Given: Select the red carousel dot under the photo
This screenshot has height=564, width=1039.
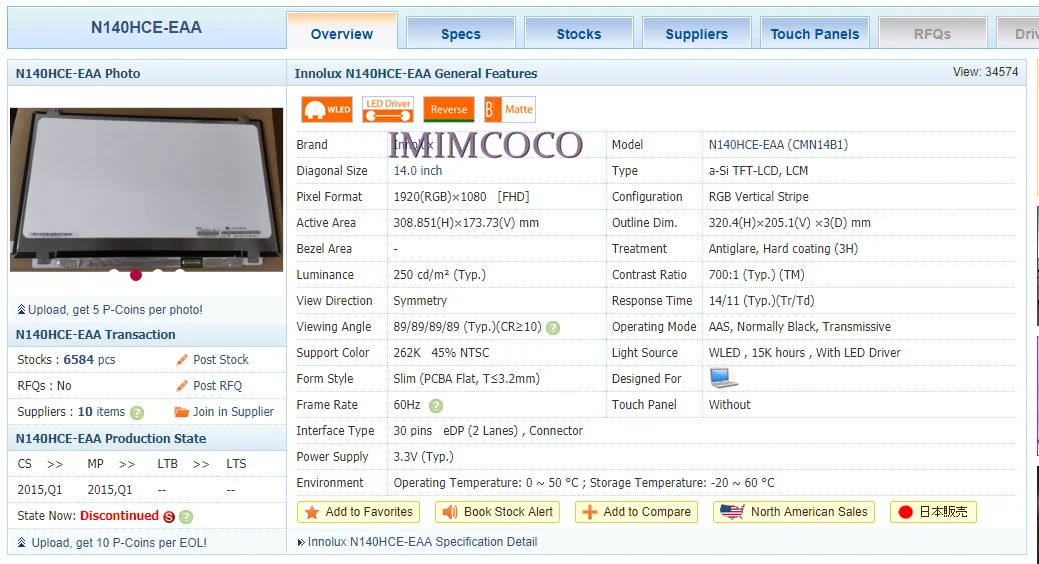Looking at the screenshot, I should pos(136,275).
